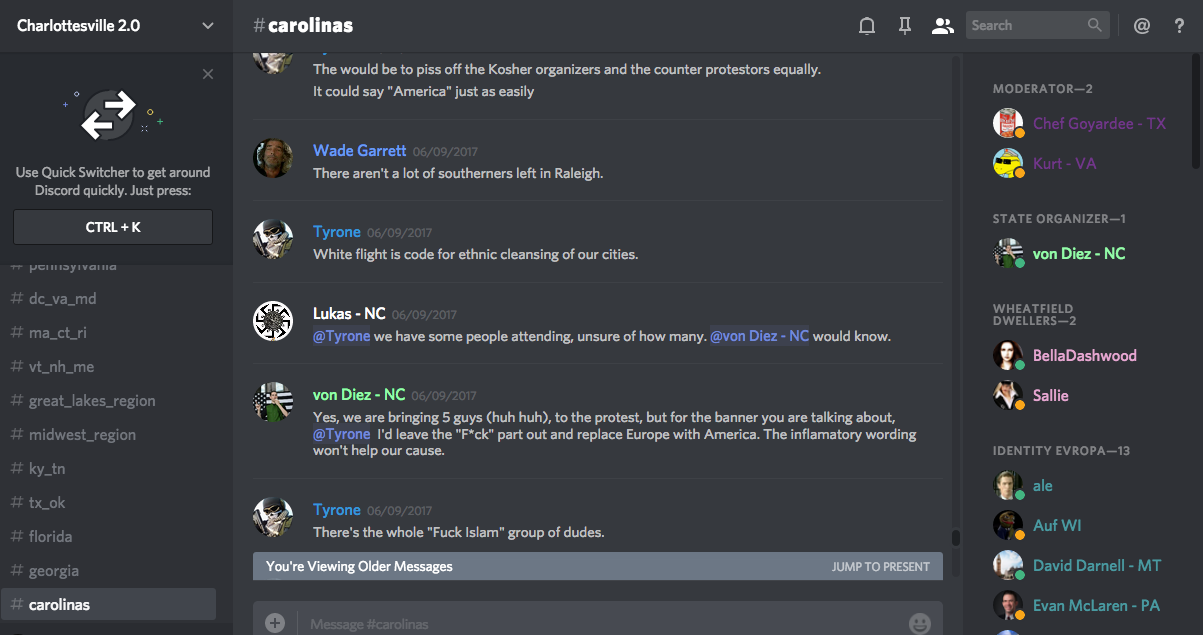Open the help question mark
The height and width of the screenshot is (635, 1203).
(1180, 26)
